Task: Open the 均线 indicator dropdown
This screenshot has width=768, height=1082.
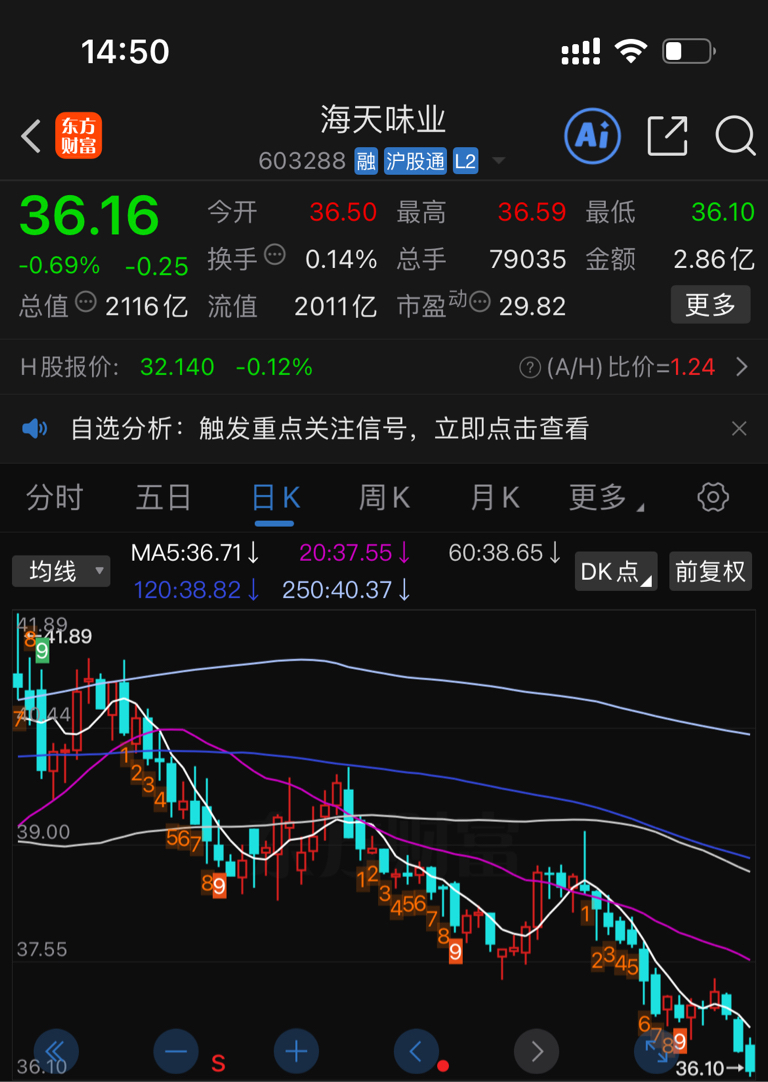Action: [x=61, y=571]
